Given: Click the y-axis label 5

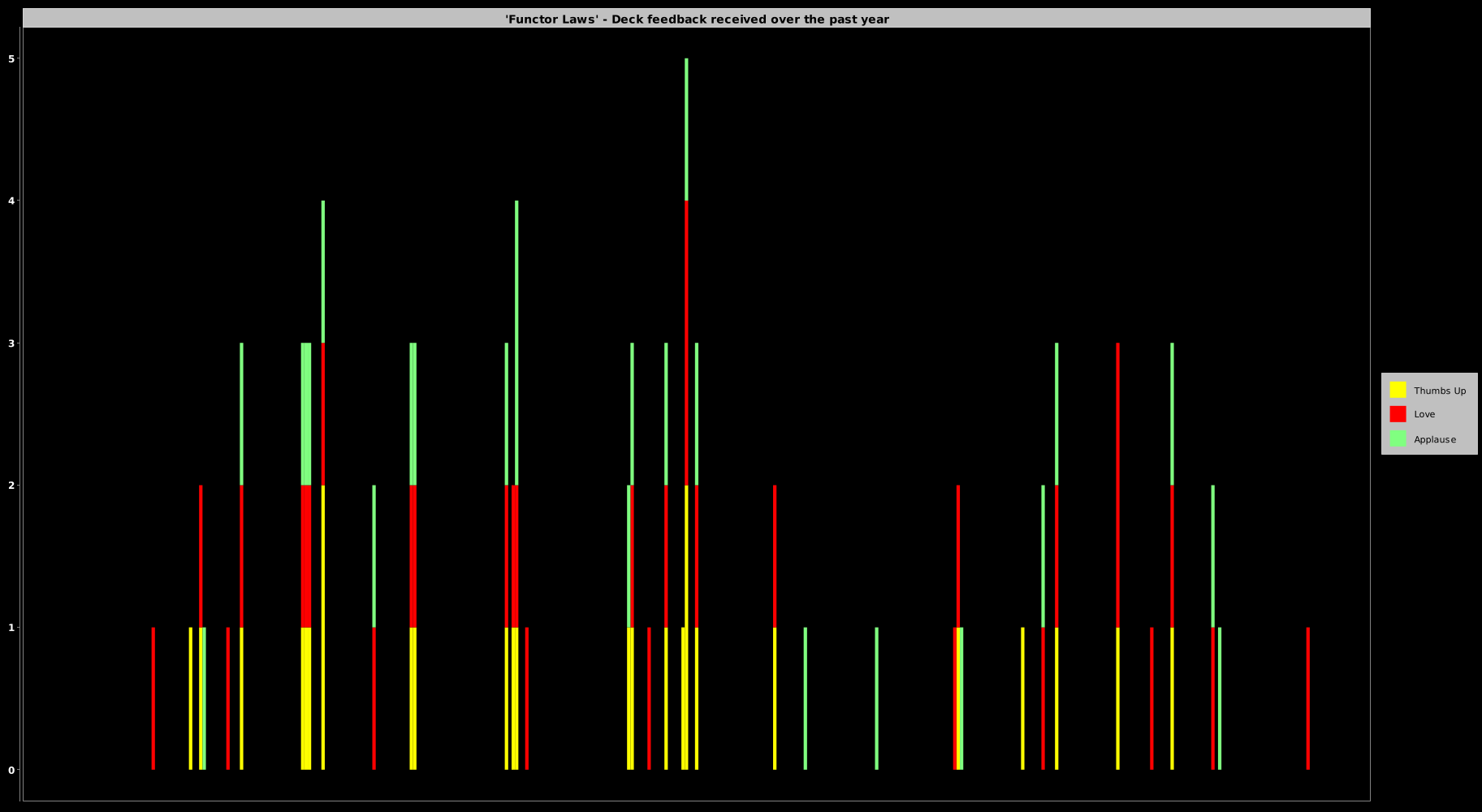Looking at the screenshot, I should pyautogui.click(x=12, y=58).
